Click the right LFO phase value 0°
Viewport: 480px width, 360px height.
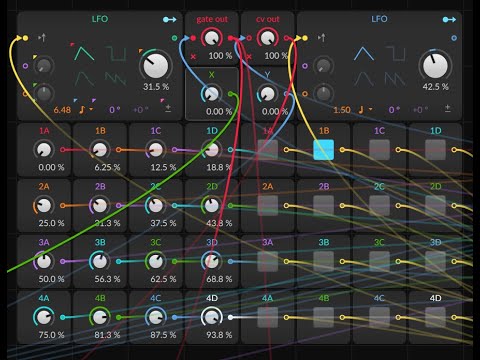pos(394,110)
